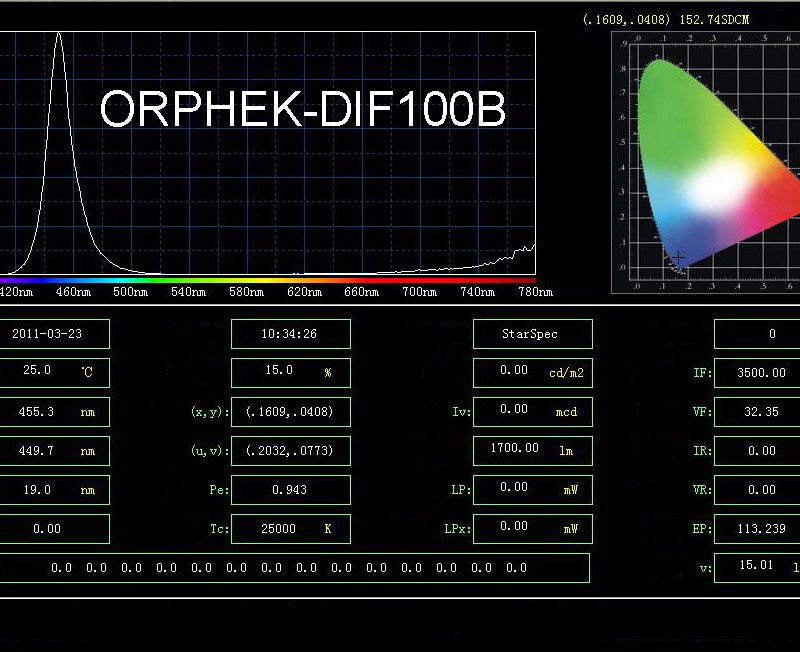Click the 1700.00 lm flux field

tap(533, 451)
